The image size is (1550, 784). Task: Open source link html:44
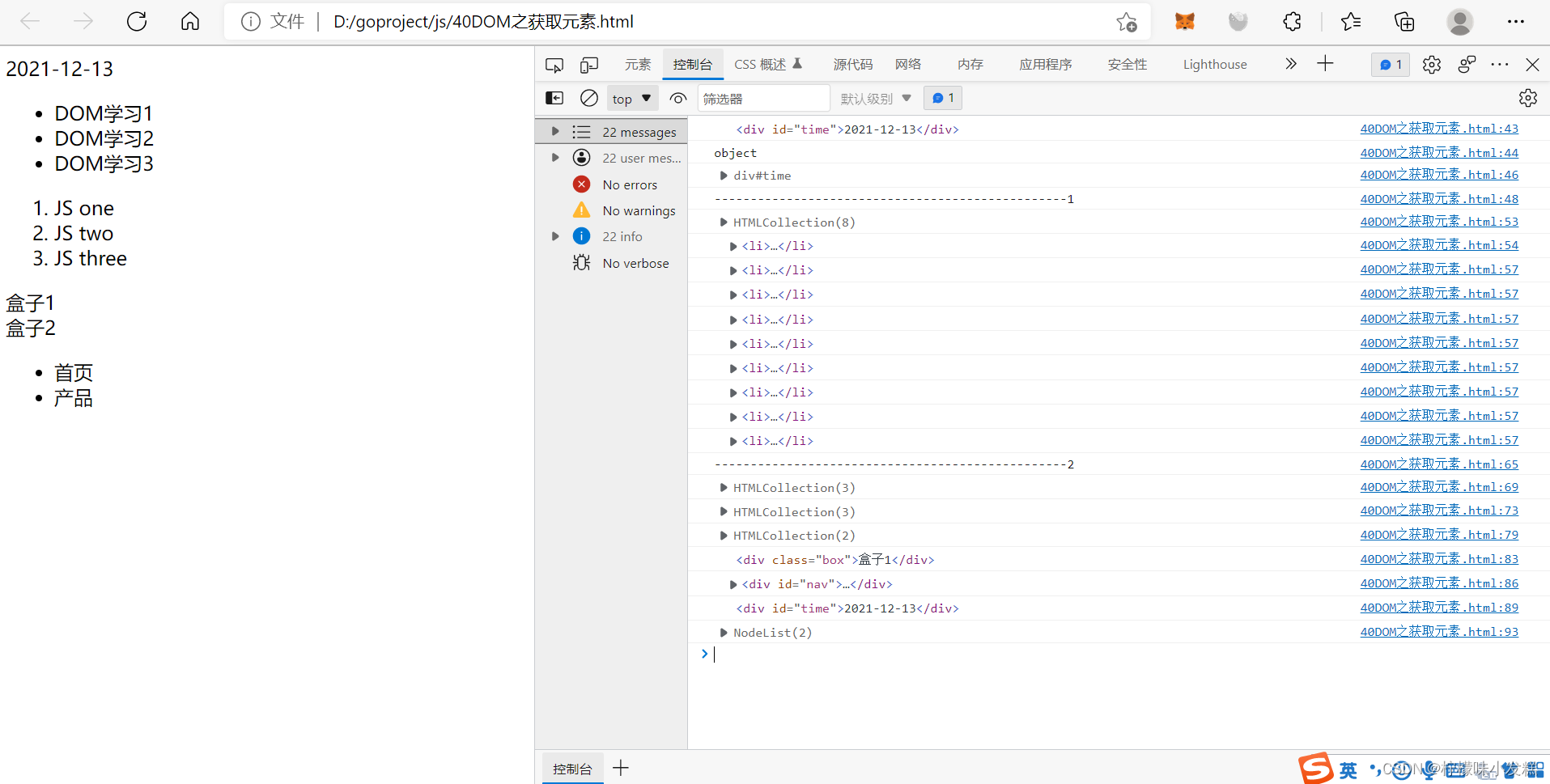tap(1439, 153)
